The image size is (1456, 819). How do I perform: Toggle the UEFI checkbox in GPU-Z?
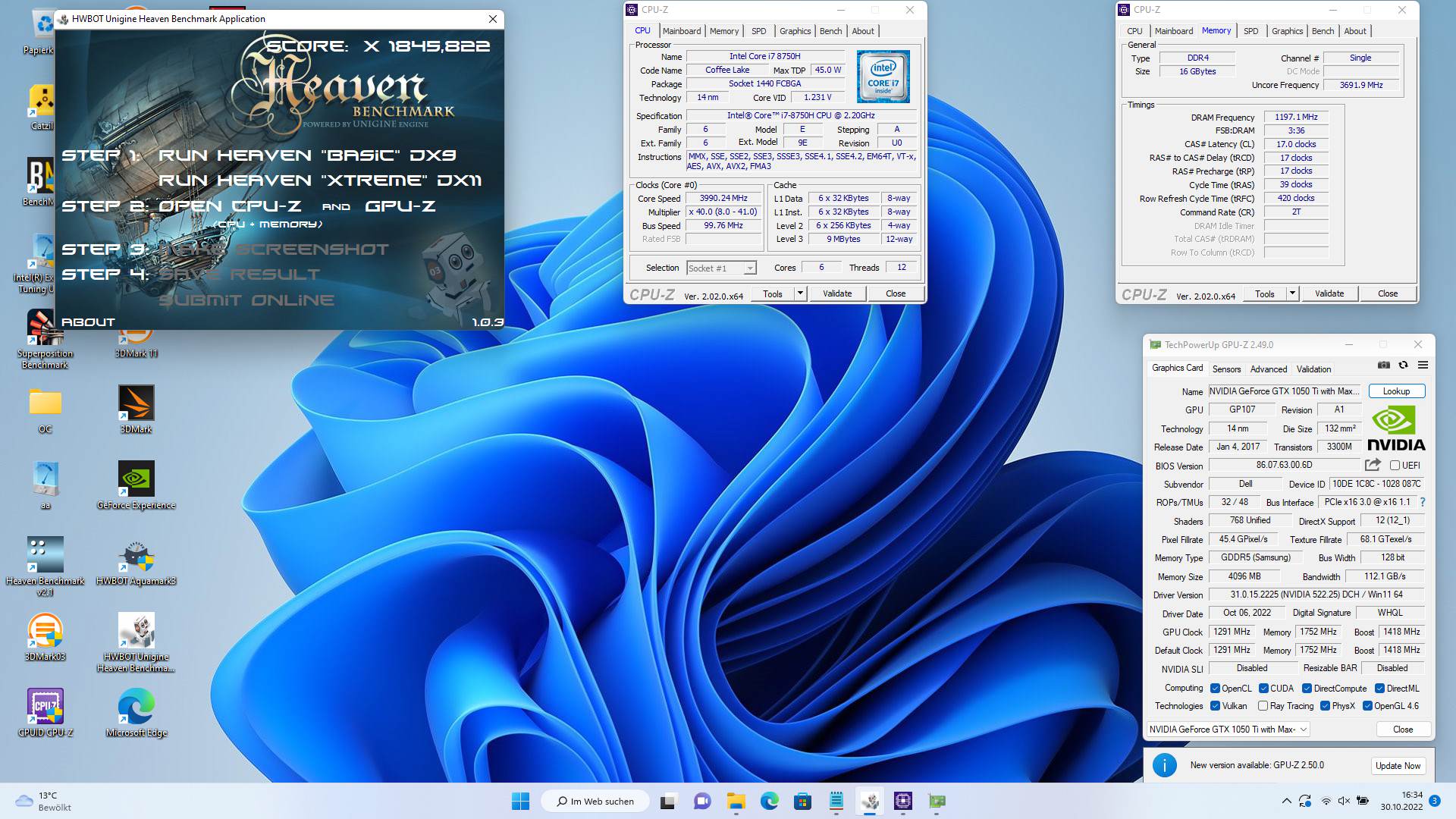(x=1395, y=466)
